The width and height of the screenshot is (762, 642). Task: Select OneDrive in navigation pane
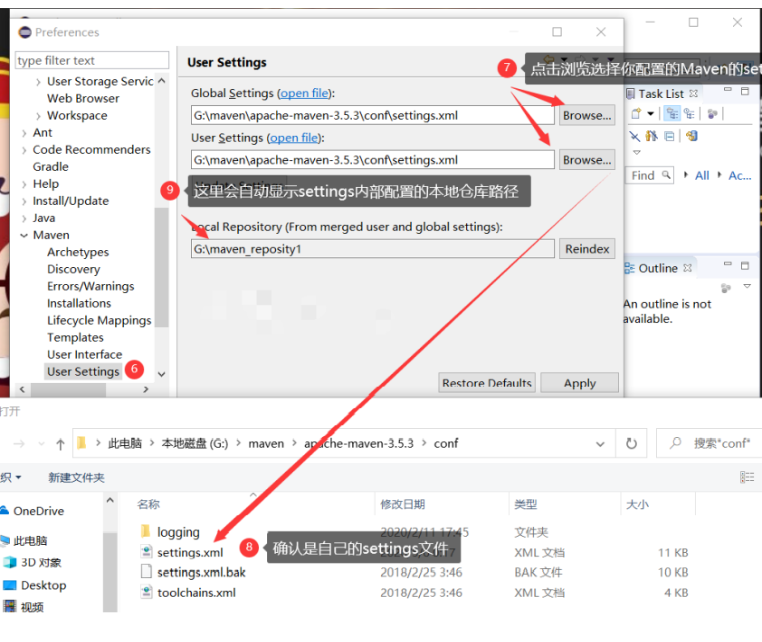(x=38, y=511)
